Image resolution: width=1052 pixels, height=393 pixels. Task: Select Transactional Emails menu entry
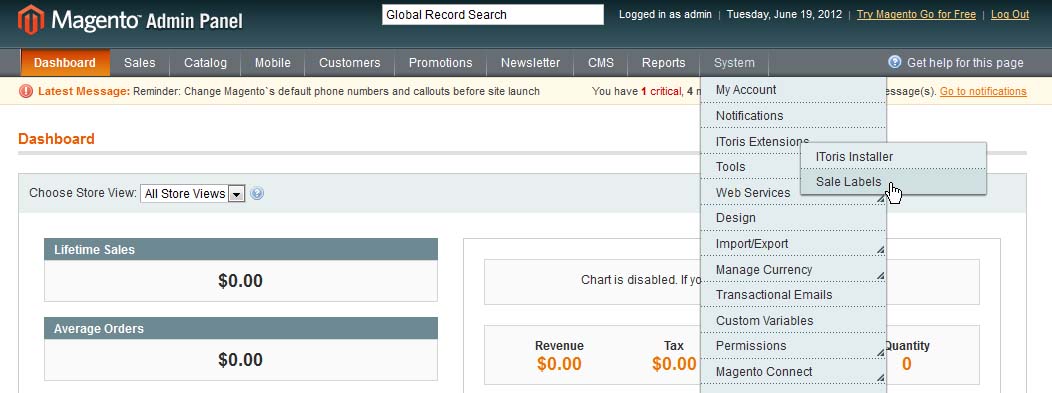(793, 294)
